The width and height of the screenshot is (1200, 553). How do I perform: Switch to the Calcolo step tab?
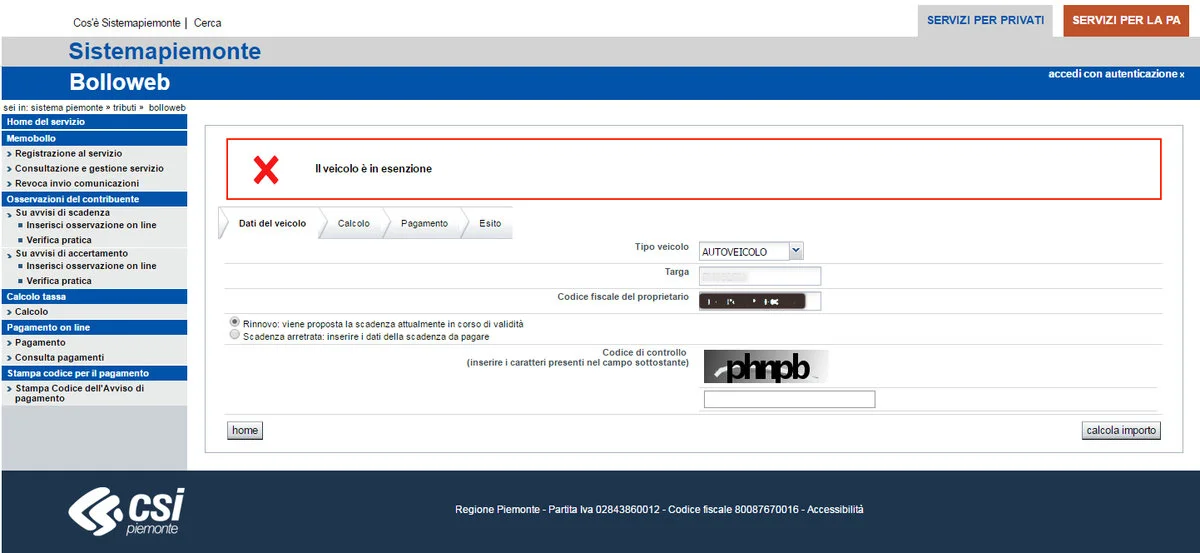point(354,223)
